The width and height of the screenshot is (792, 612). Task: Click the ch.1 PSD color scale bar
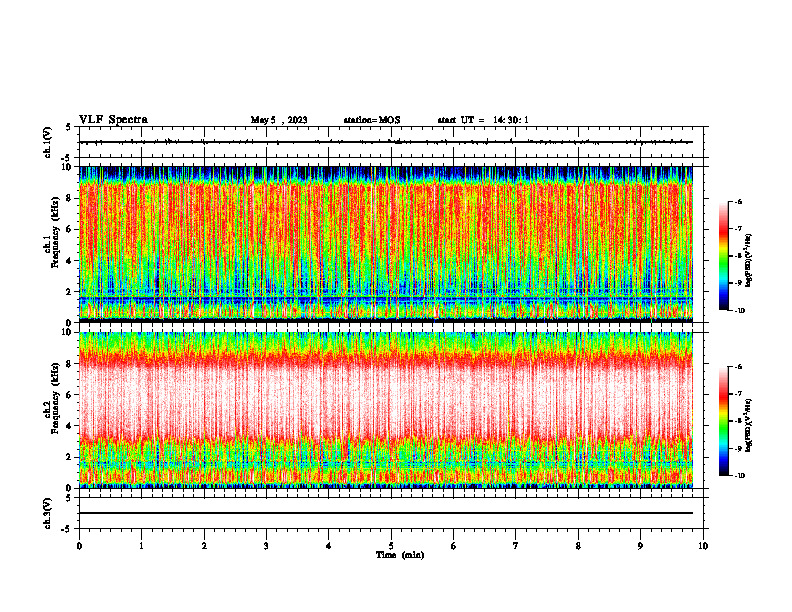(x=724, y=256)
